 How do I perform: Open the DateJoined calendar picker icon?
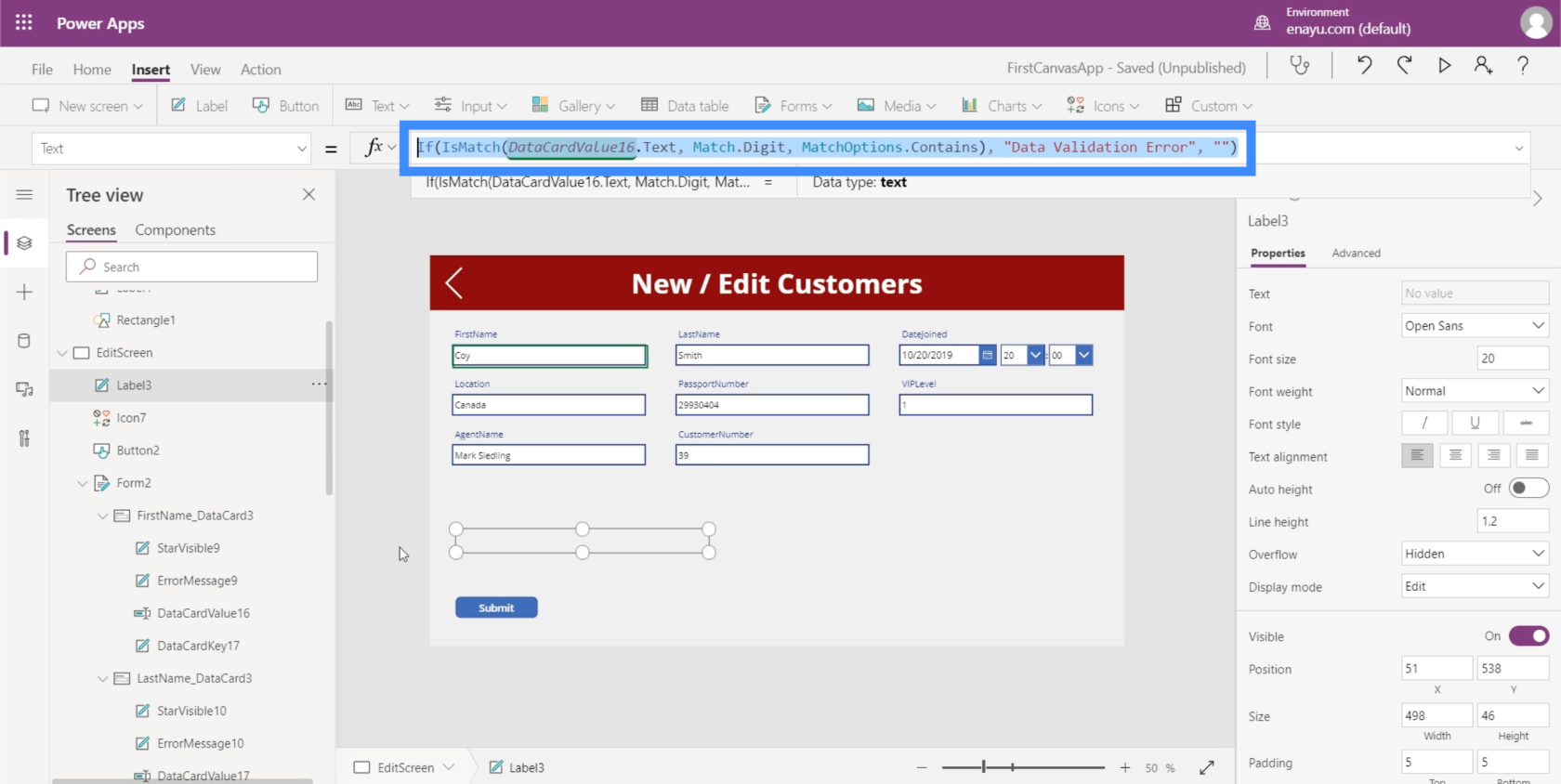click(988, 355)
